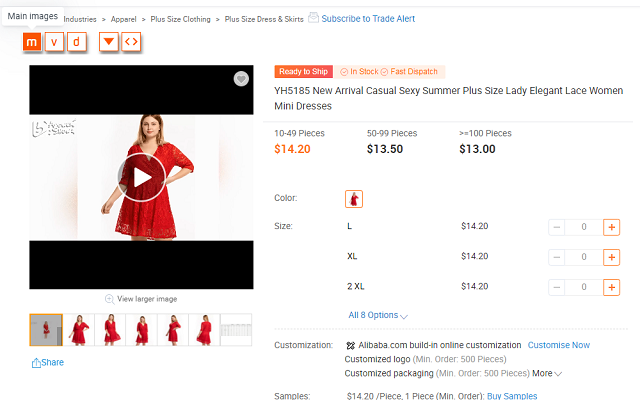
Task: Click the 'd' extension toolbar button
Action: point(78,42)
